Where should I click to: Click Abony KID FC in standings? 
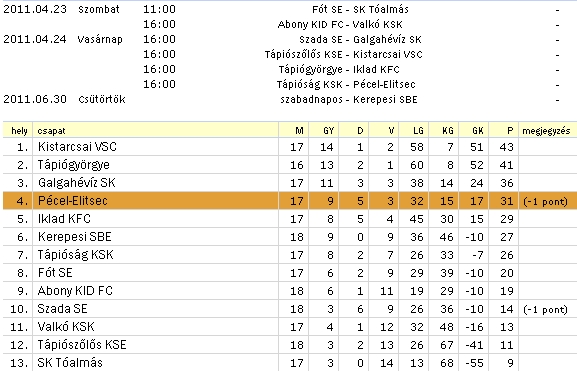(75, 291)
